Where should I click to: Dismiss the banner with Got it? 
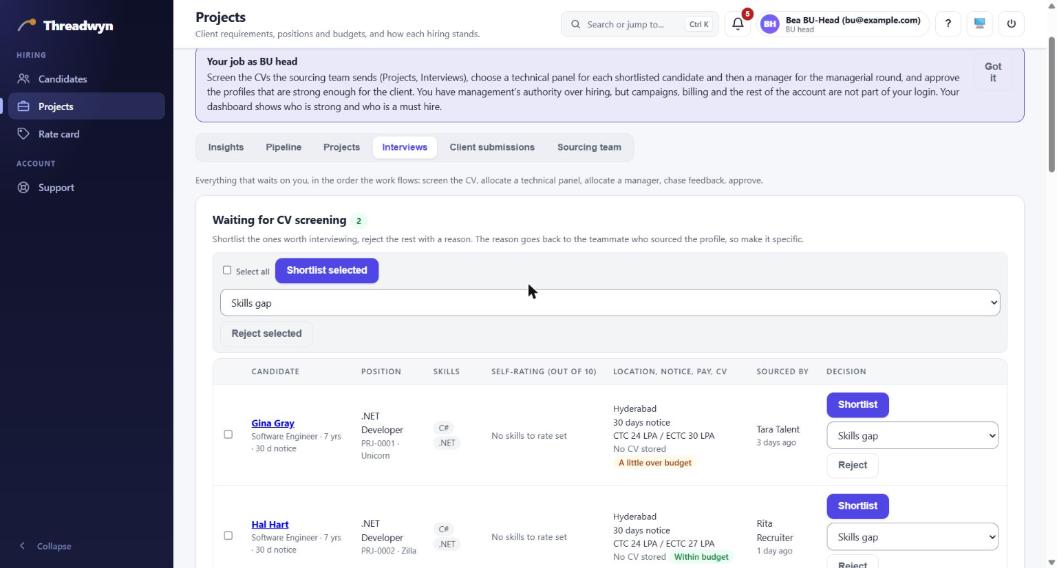(x=993, y=72)
